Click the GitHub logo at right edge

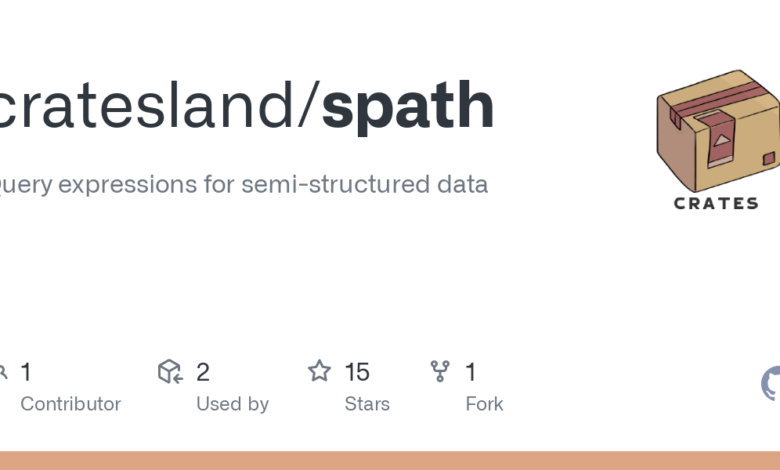click(x=771, y=383)
